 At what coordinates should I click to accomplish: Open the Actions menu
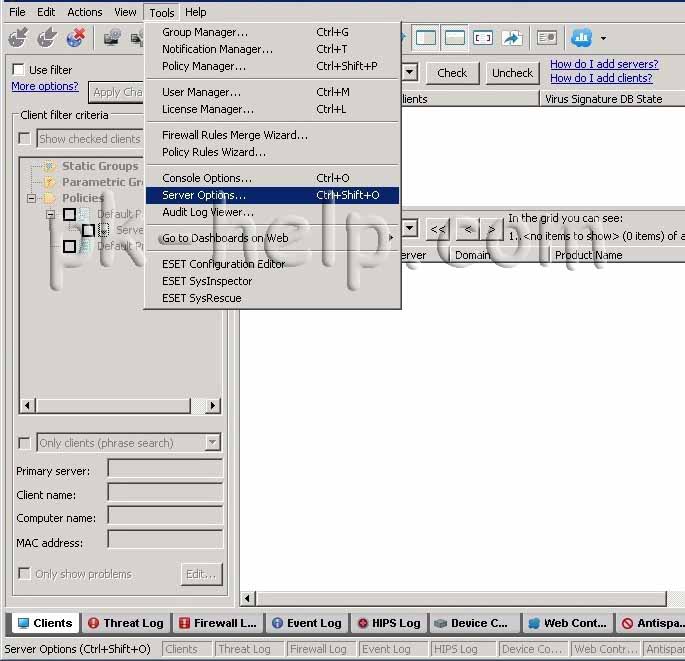click(84, 12)
